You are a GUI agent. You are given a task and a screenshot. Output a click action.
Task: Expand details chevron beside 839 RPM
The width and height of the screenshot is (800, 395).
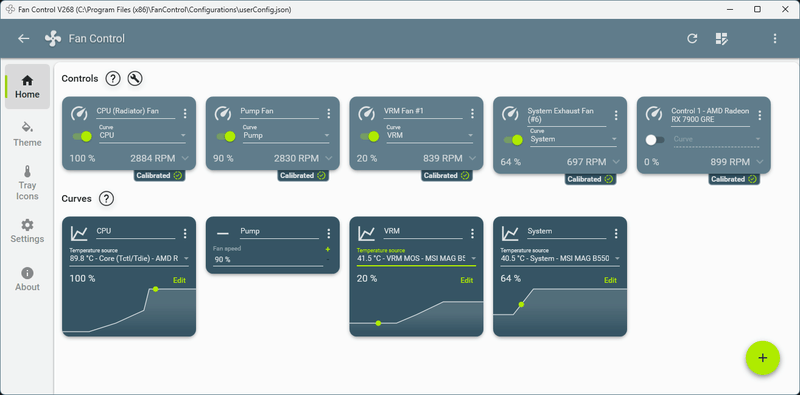(472, 159)
